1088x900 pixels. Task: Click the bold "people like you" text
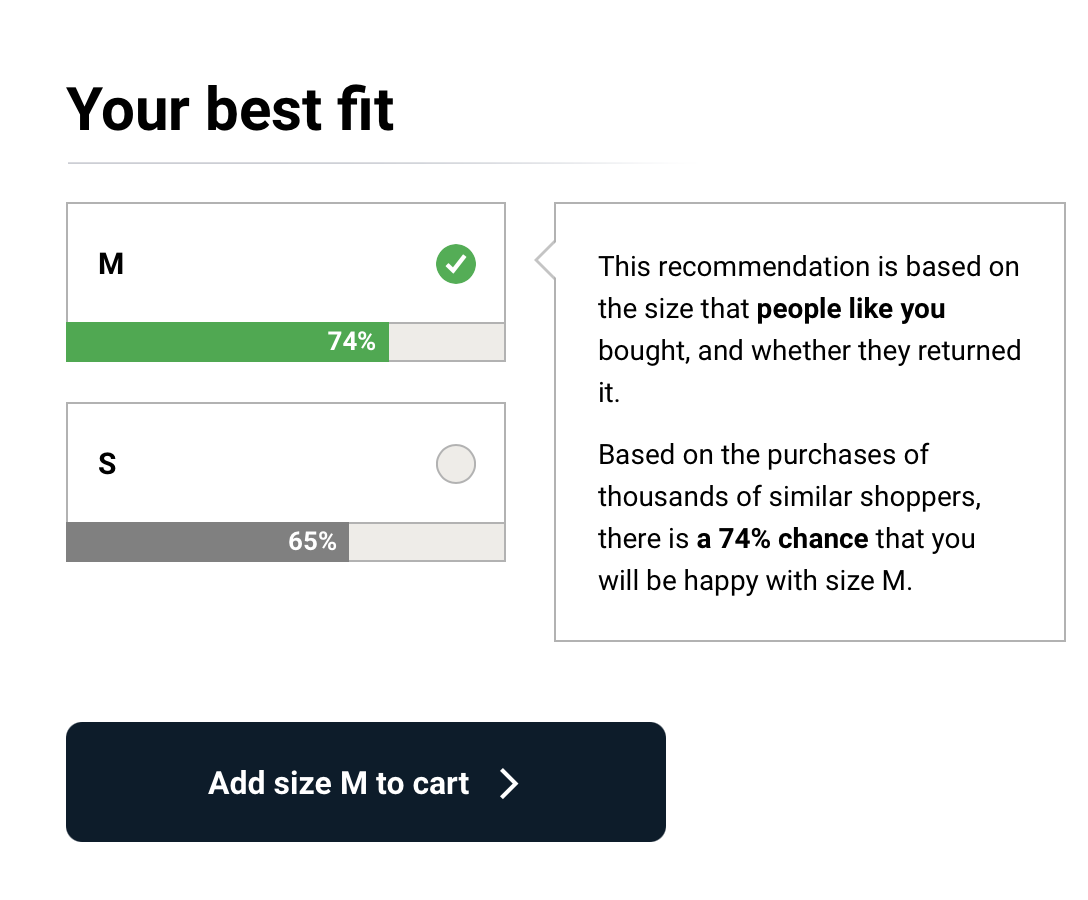pyautogui.click(x=851, y=309)
